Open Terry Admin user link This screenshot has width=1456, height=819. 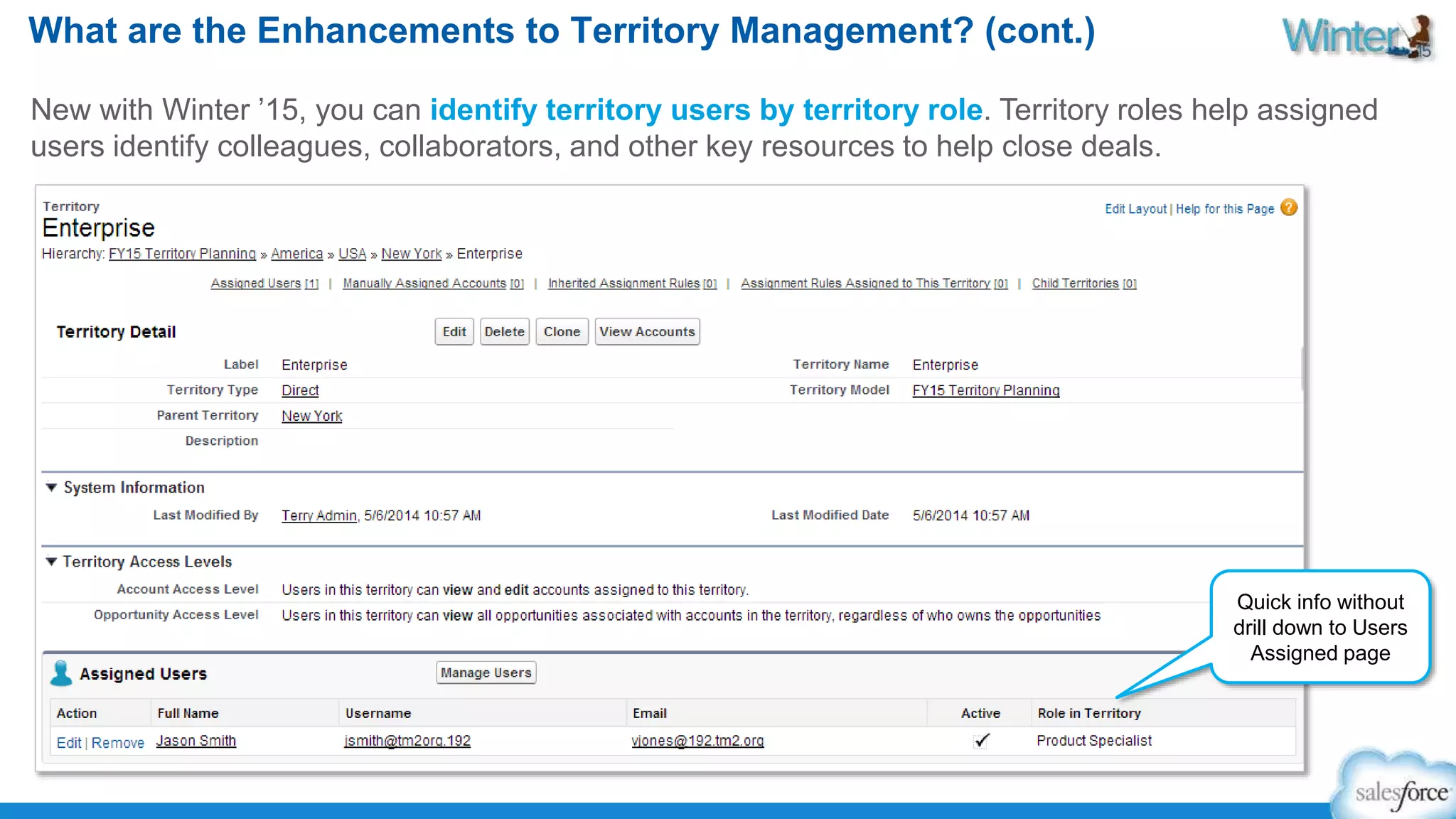coord(319,515)
